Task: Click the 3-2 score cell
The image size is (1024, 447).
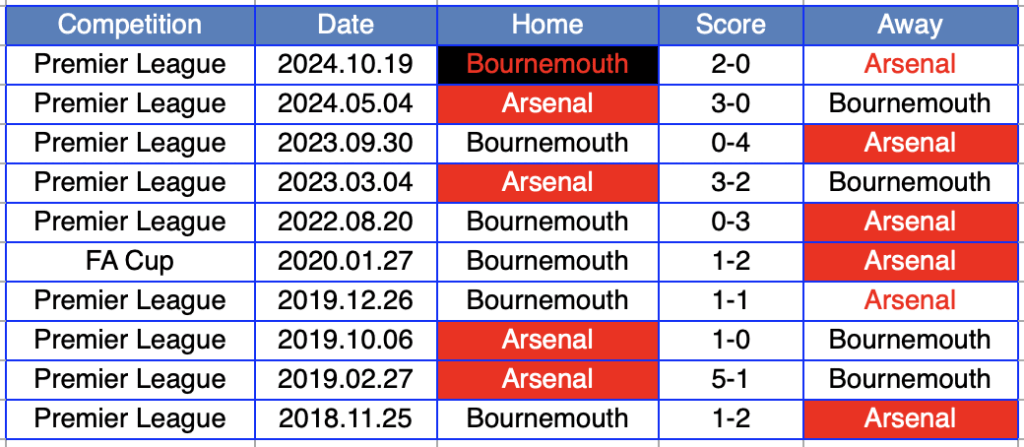Action: 731,182
